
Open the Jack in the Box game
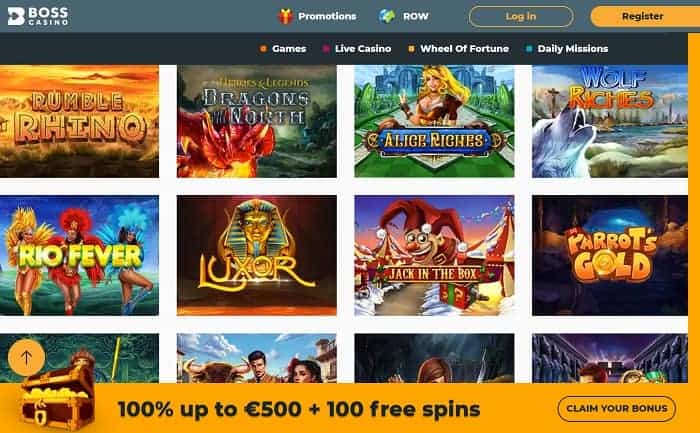point(434,255)
